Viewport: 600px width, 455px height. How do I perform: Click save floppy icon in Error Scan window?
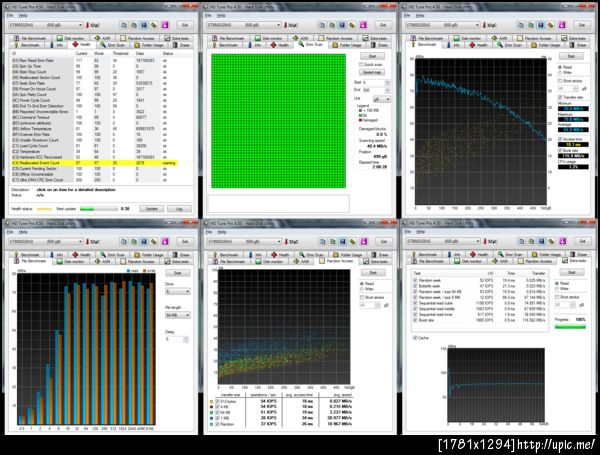pyautogui.click(x=342, y=25)
